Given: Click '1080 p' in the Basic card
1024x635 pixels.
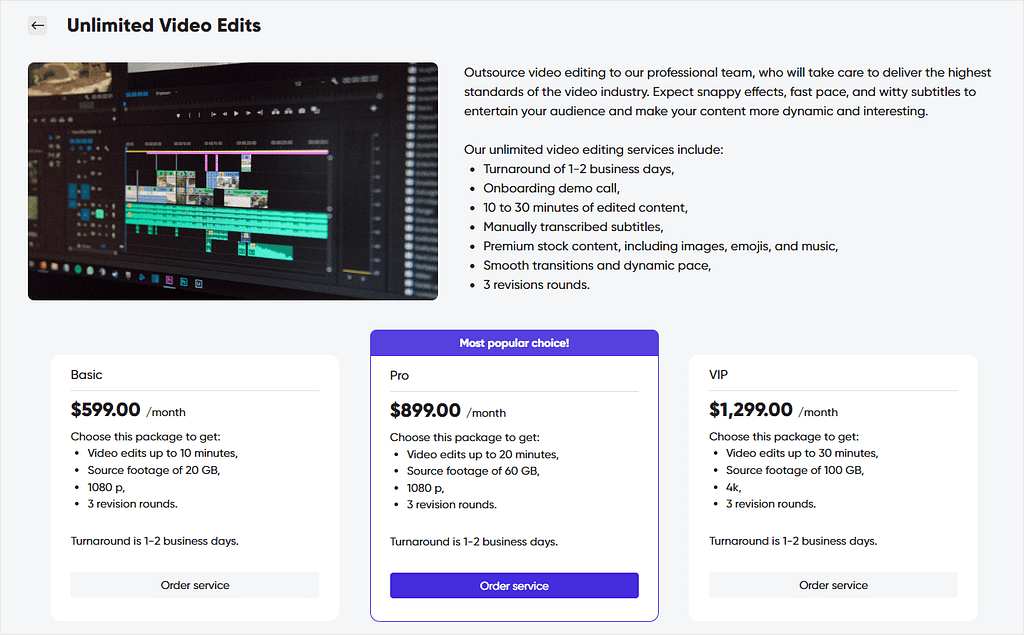Looking at the screenshot, I should pyautogui.click(x=106, y=487).
